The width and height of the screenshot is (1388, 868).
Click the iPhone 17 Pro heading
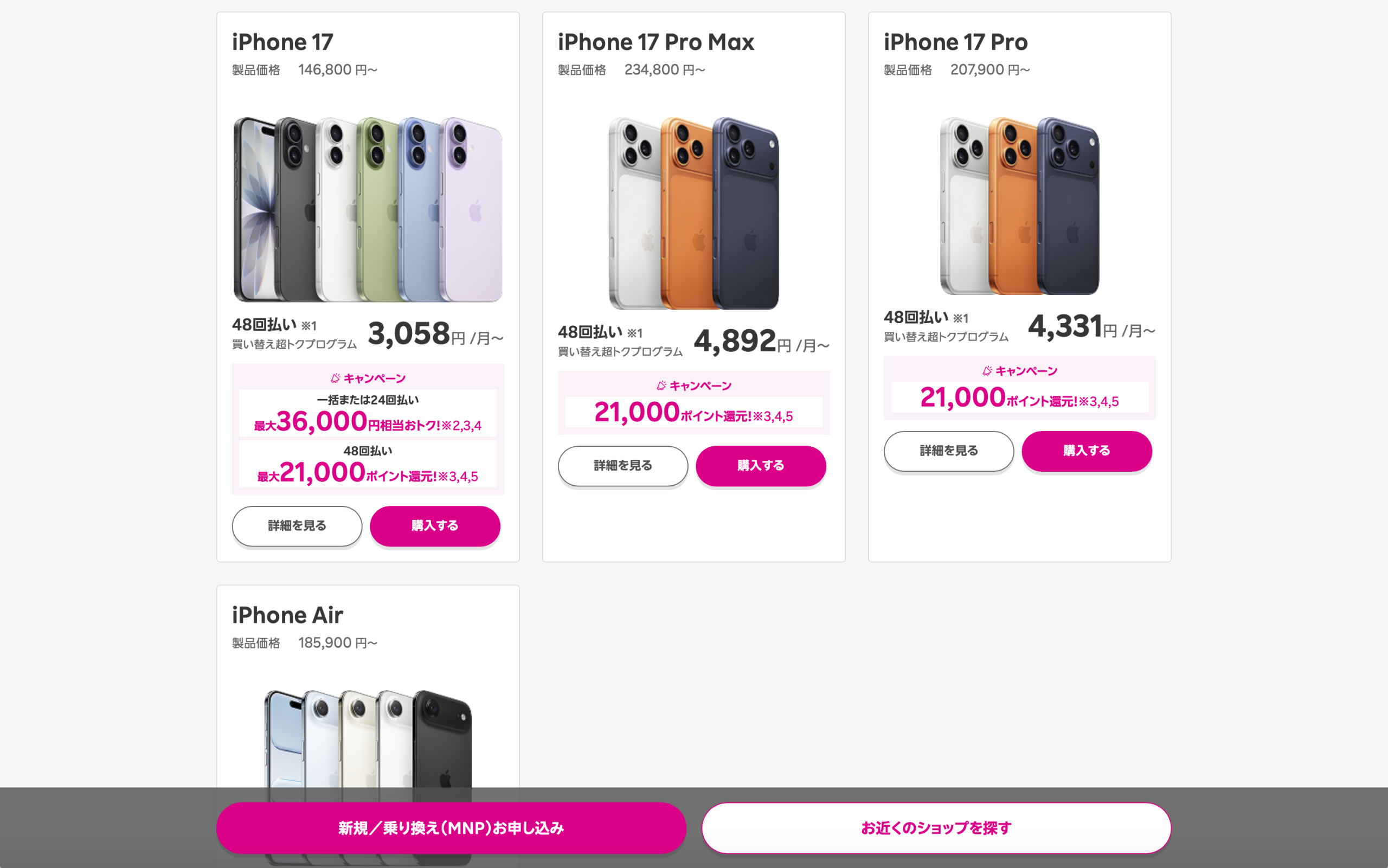(x=955, y=42)
